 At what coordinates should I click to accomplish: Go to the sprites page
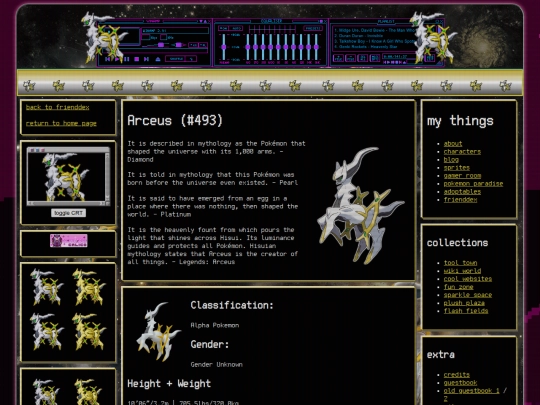click(457, 168)
